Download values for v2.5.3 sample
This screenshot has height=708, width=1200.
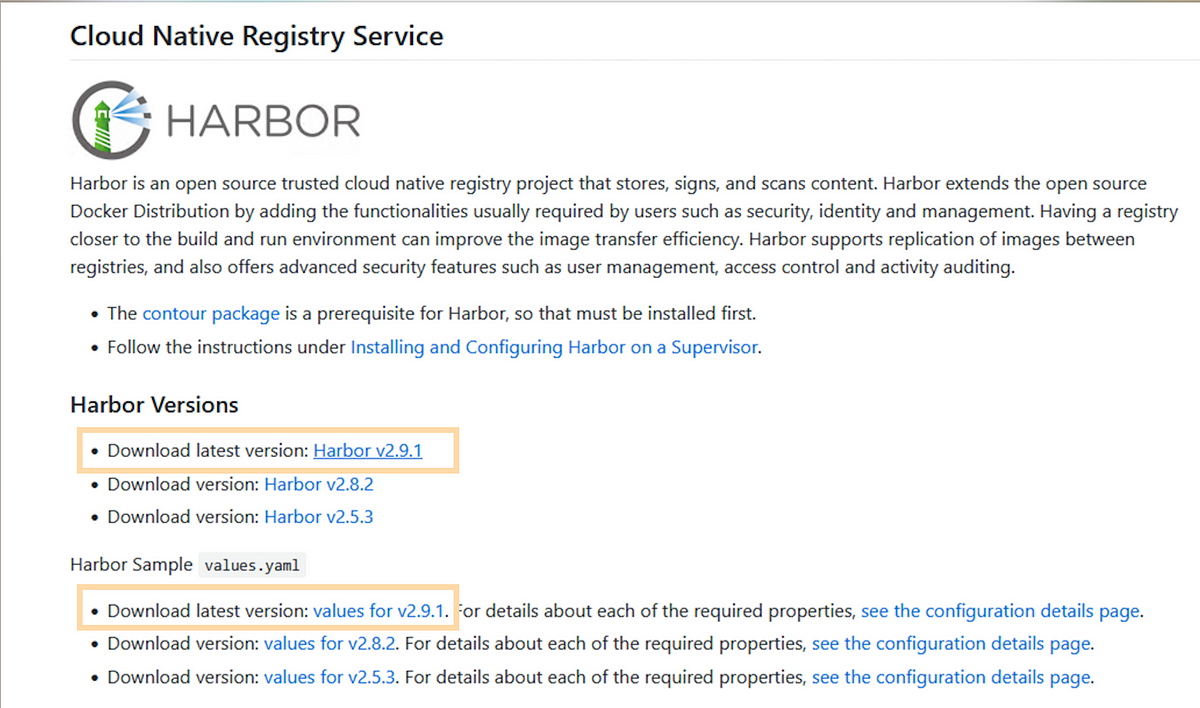(x=330, y=676)
